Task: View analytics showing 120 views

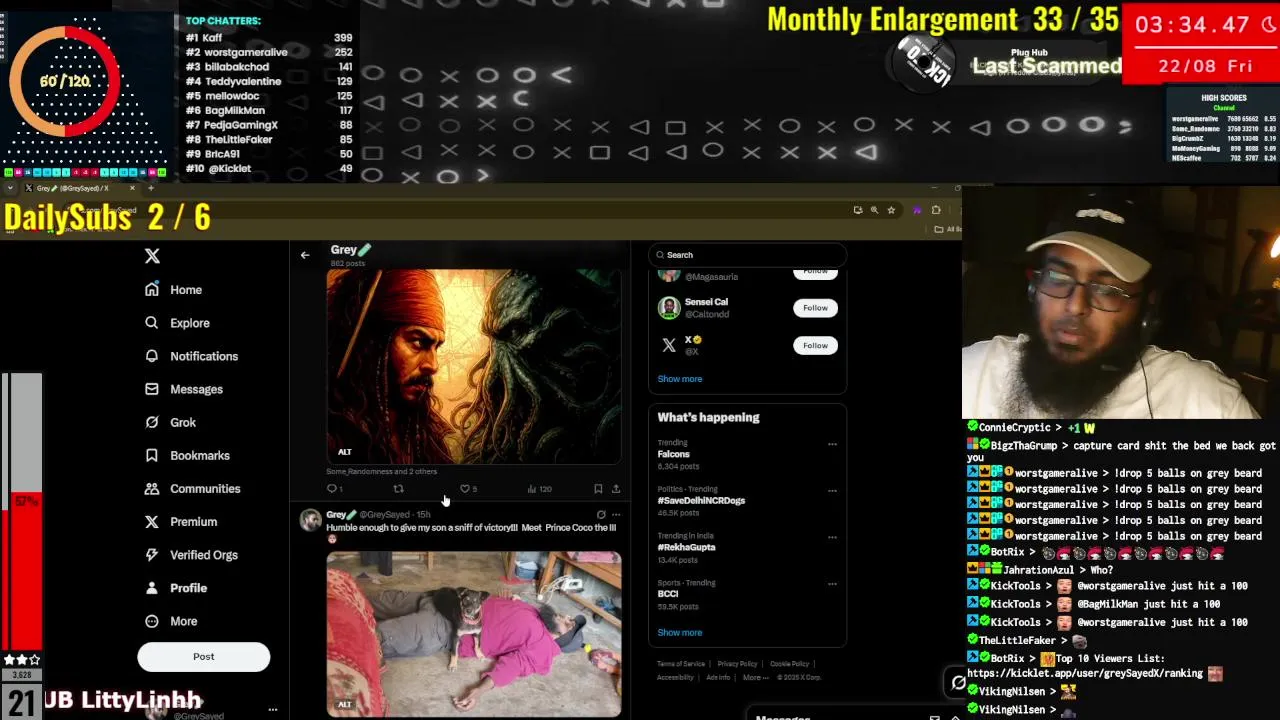Action: pyautogui.click(x=539, y=489)
